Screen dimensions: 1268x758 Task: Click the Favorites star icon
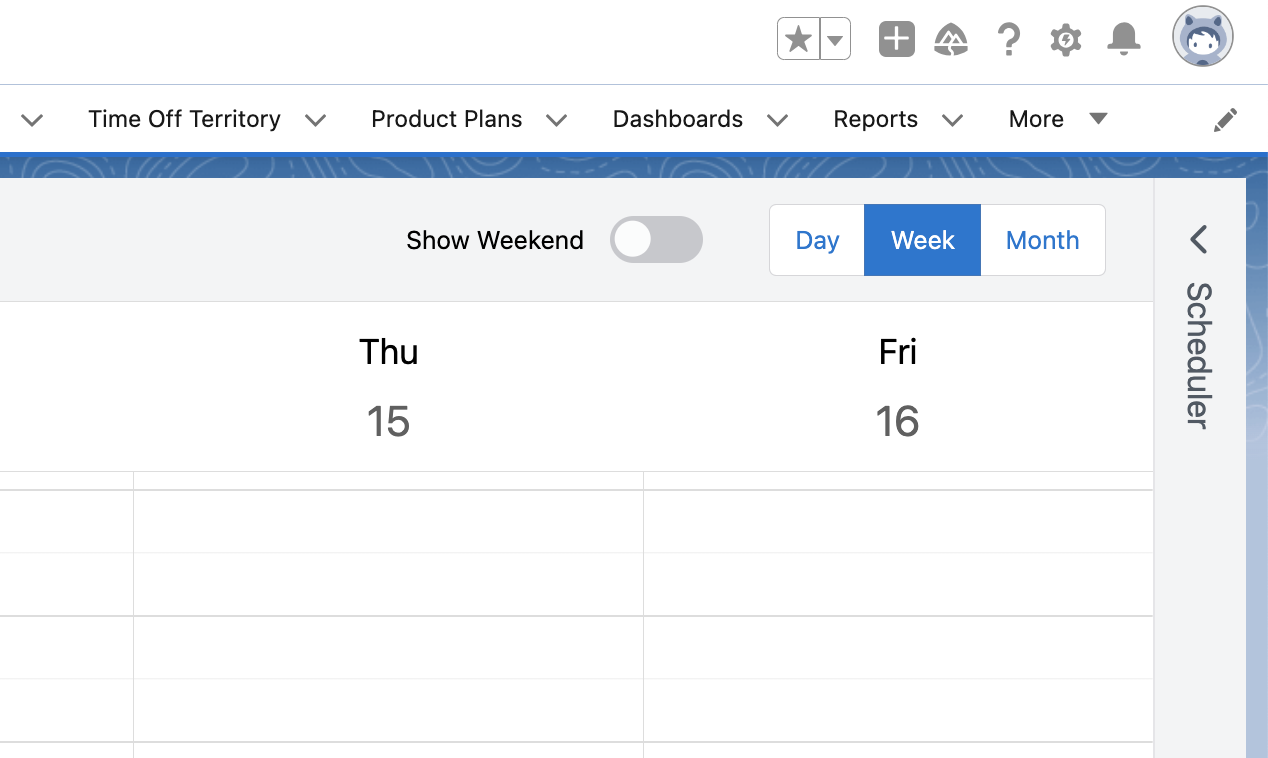coord(798,40)
